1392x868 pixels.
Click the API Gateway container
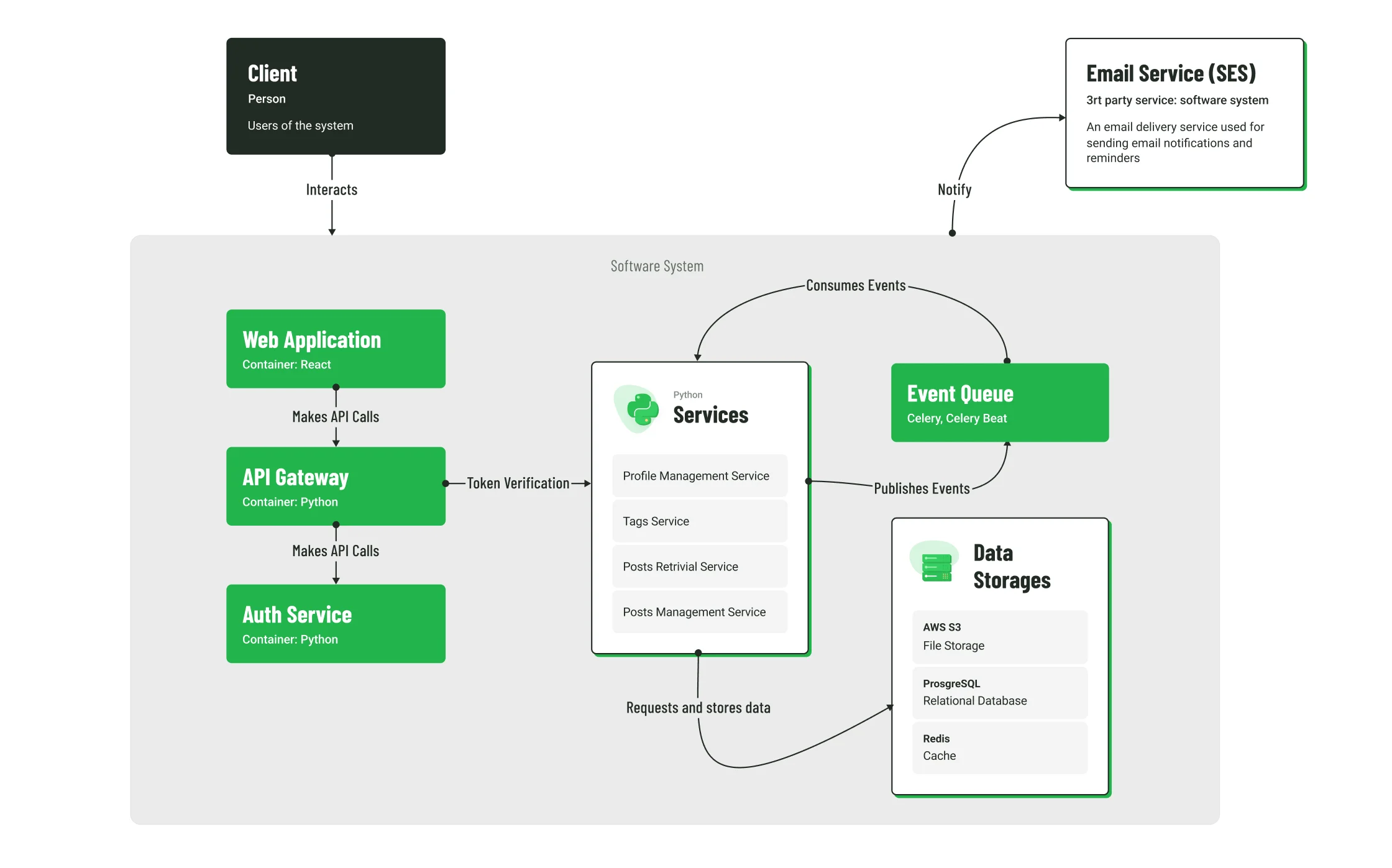coord(336,486)
